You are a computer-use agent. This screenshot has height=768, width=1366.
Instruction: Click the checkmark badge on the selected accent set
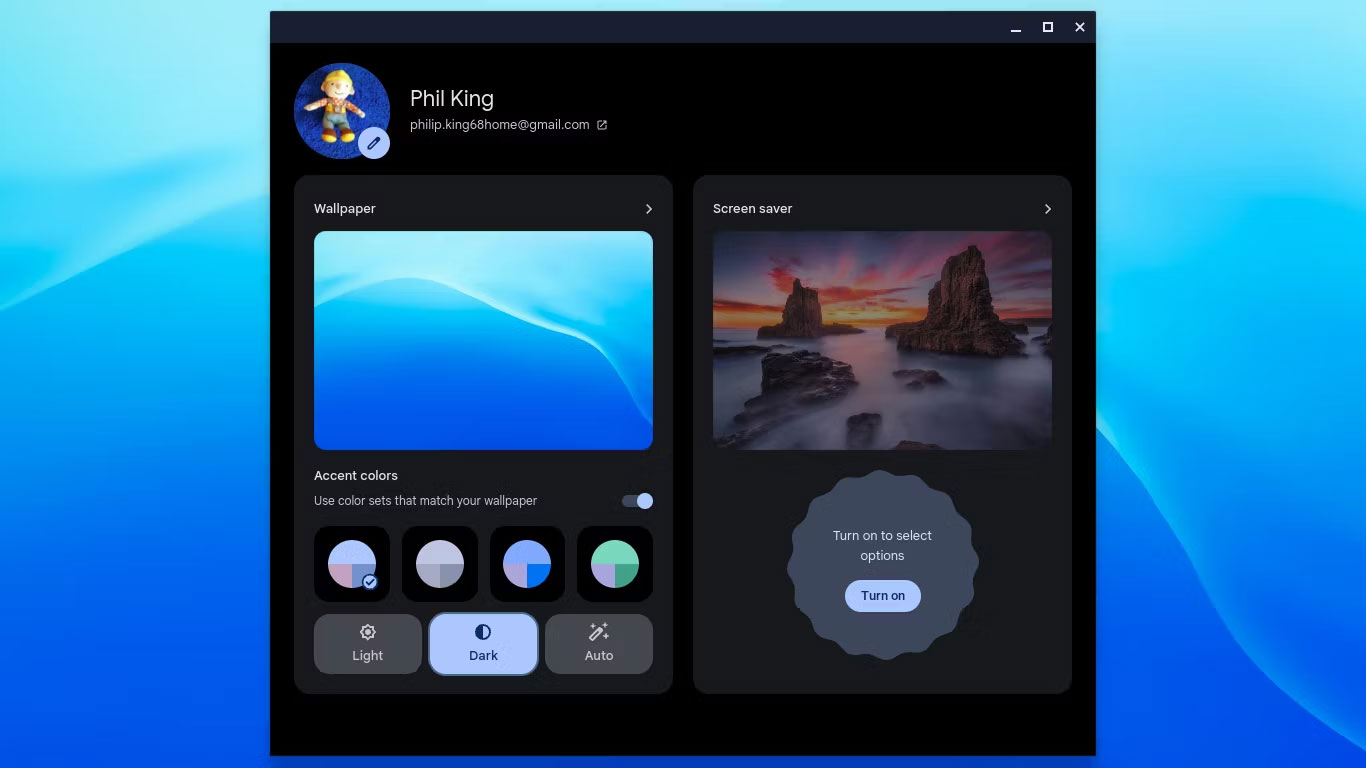(x=369, y=581)
